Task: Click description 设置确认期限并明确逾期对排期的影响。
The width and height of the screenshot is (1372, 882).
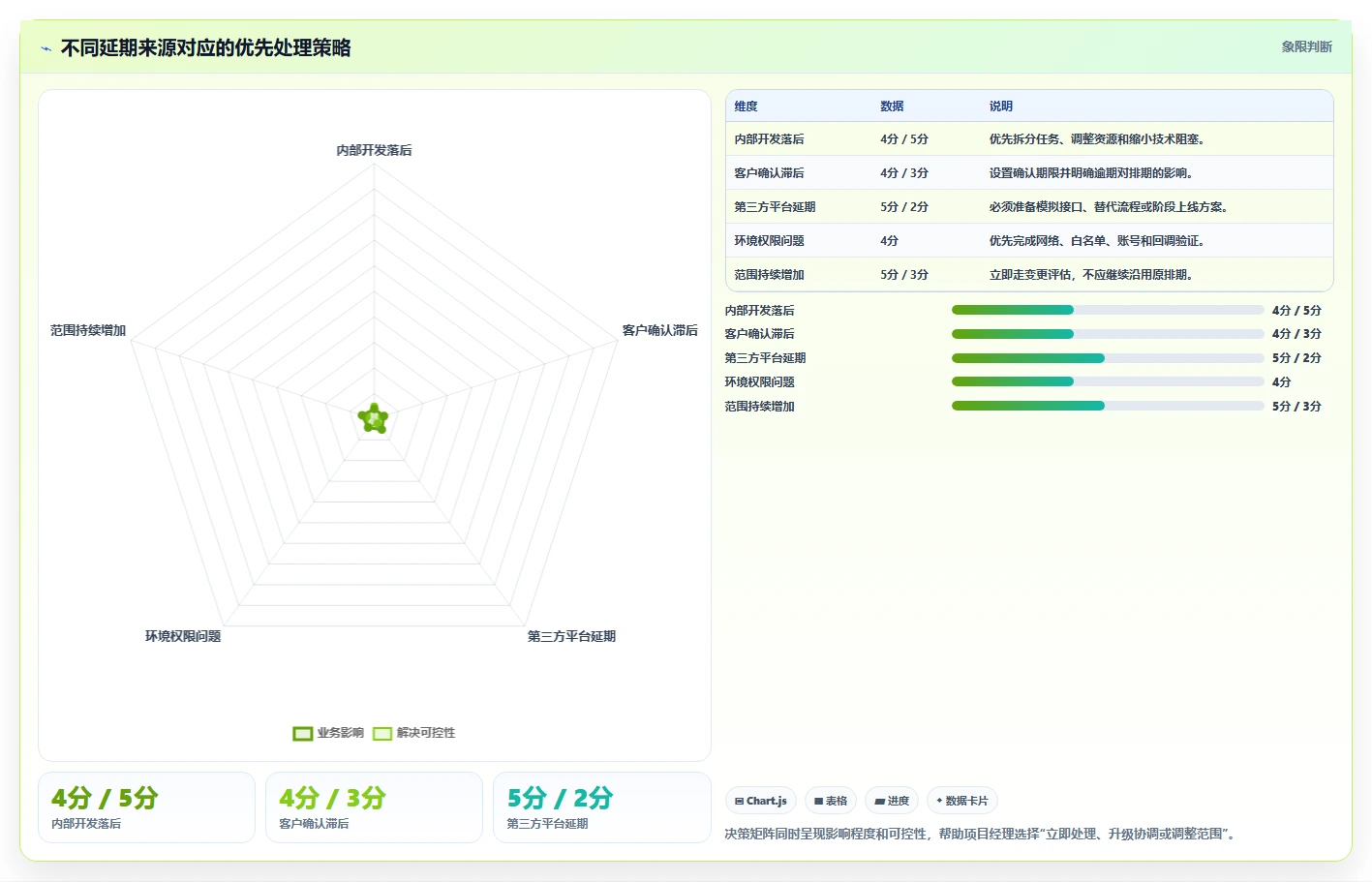Action: 1091,173
